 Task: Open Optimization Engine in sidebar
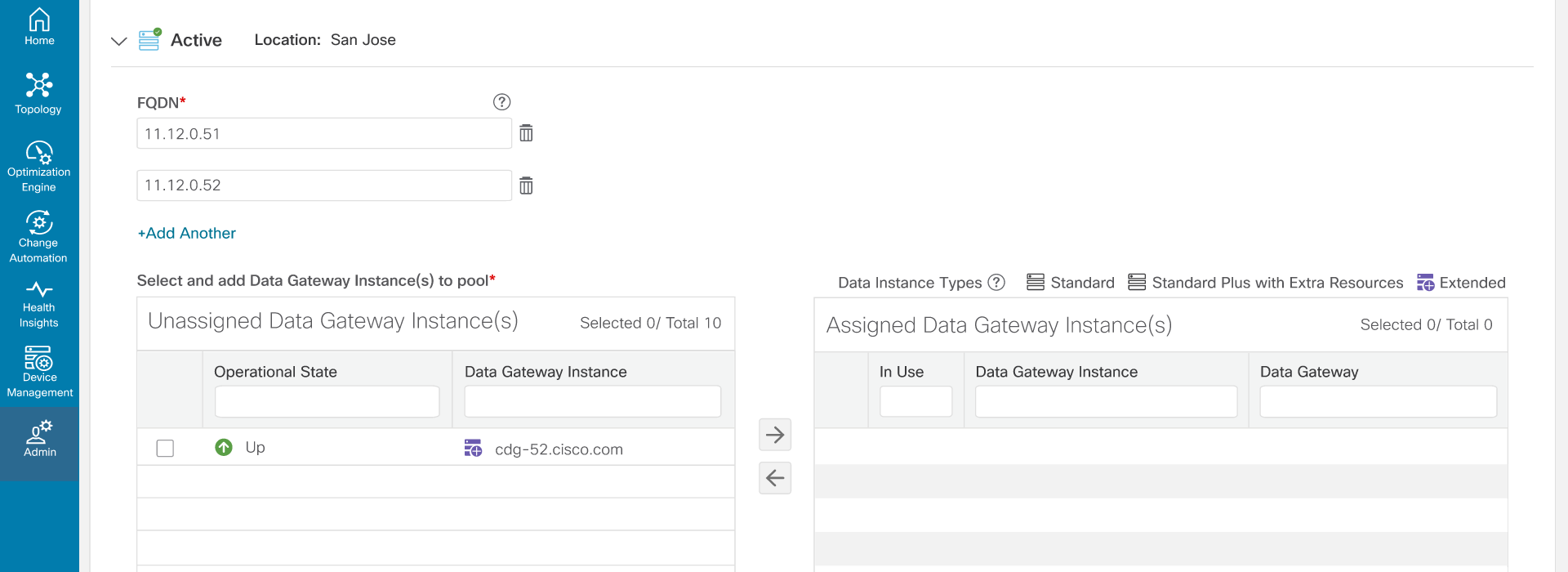pyautogui.click(x=38, y=165)
